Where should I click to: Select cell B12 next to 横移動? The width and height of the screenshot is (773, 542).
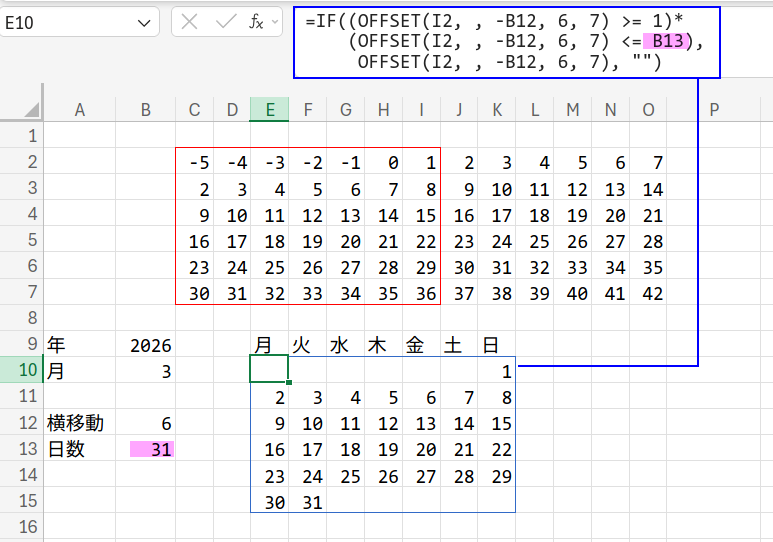click(x=146, y=423)
